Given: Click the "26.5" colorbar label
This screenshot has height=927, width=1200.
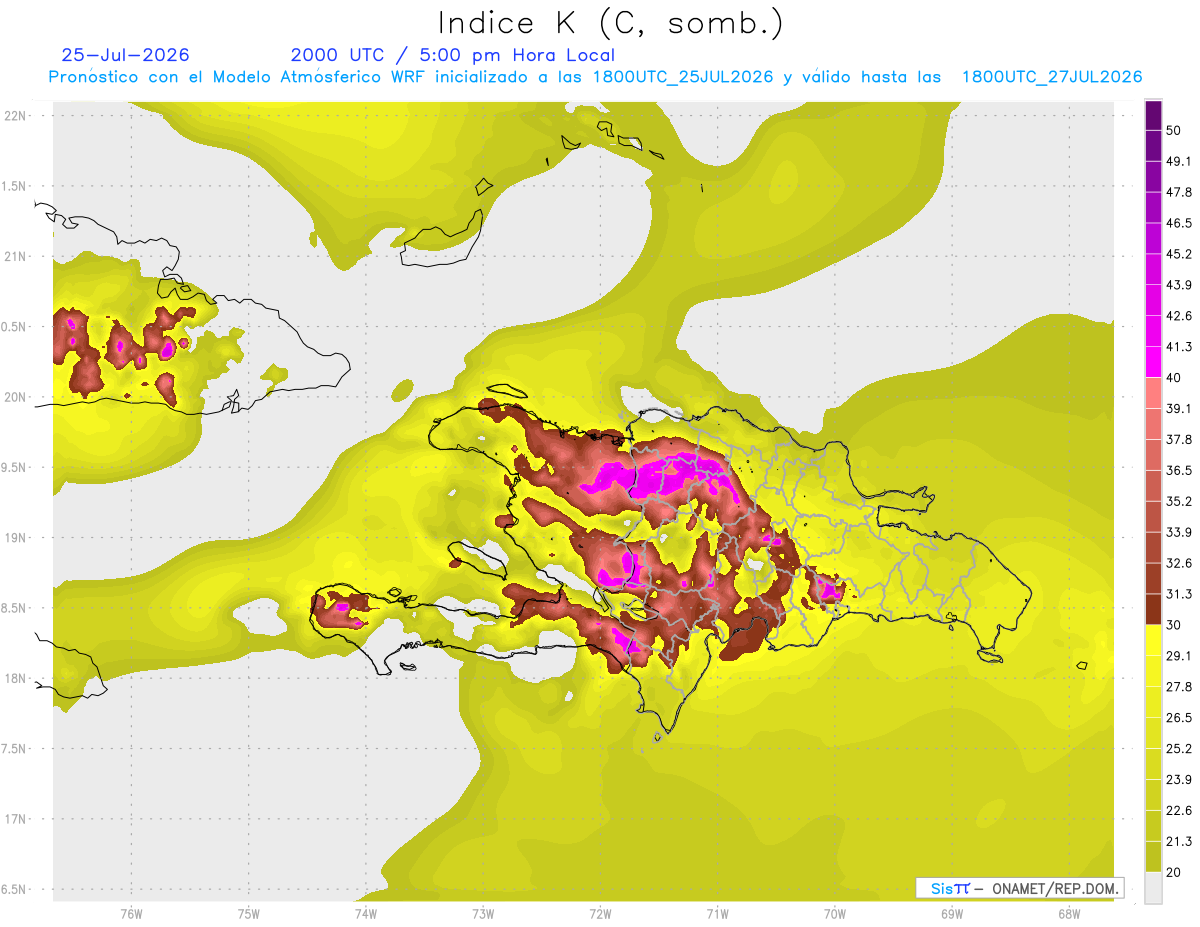Looking at the screenshot, I should (1179, 717).
